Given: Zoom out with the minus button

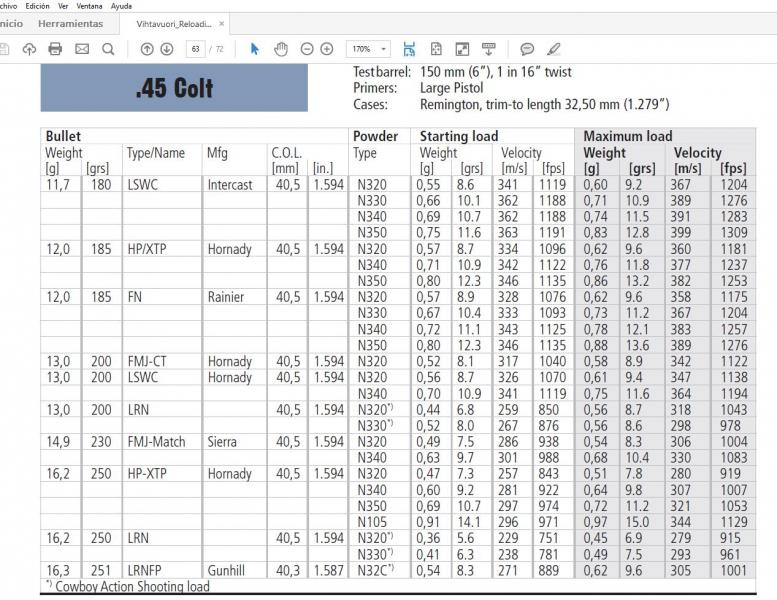Looking at the screenshot, I should click(307, 49).
